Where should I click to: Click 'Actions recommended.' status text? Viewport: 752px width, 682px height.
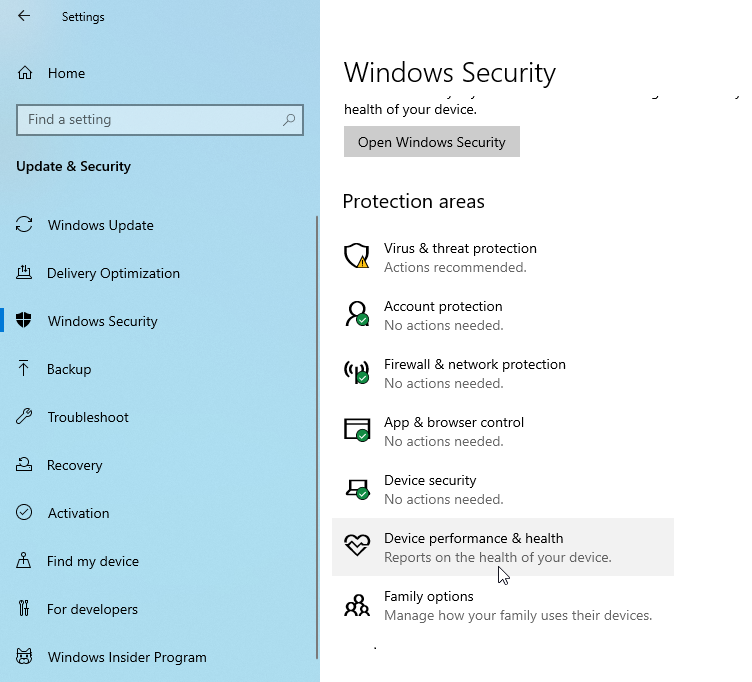[x=455, y=267]
